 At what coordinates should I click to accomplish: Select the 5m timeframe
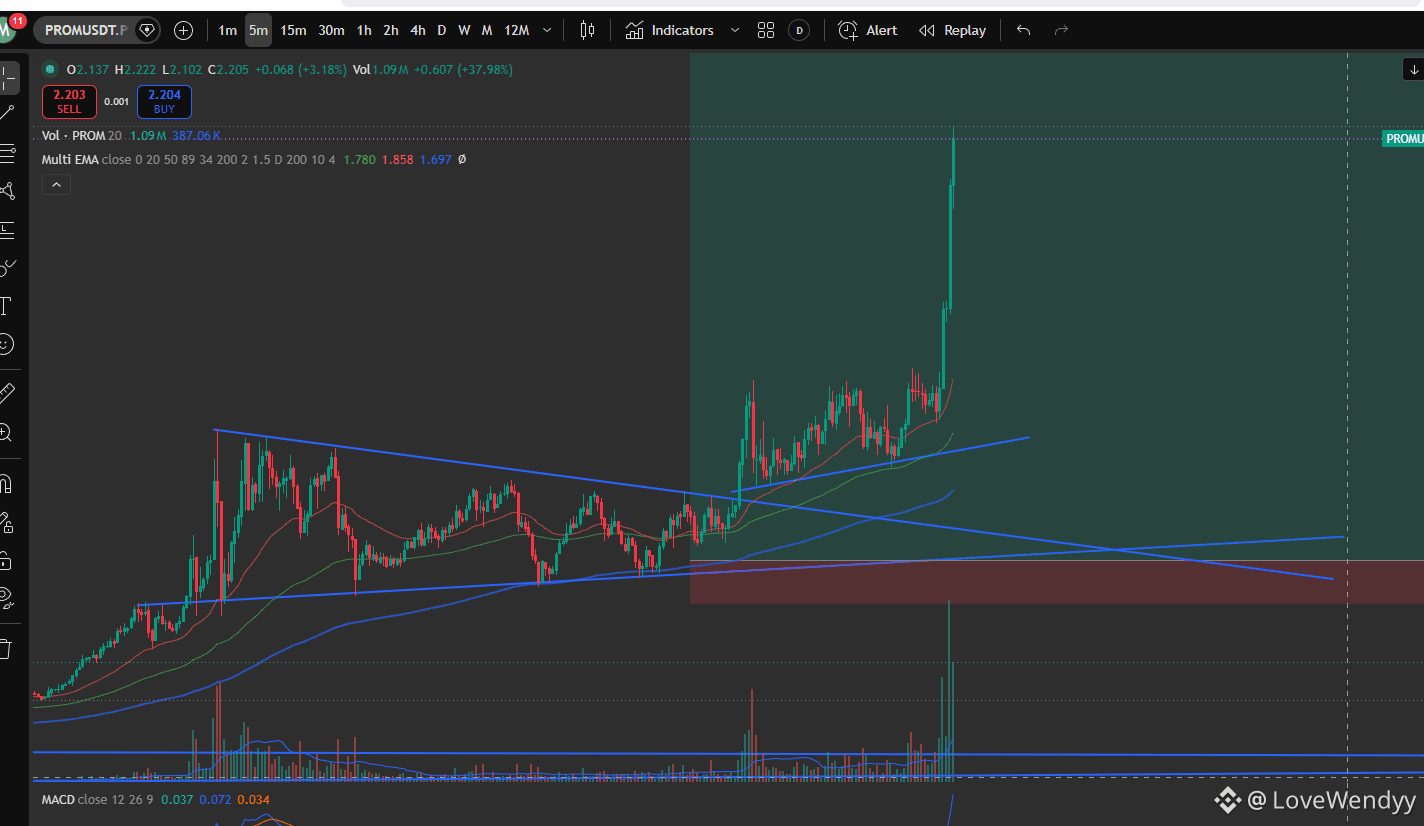pos(258,30)
